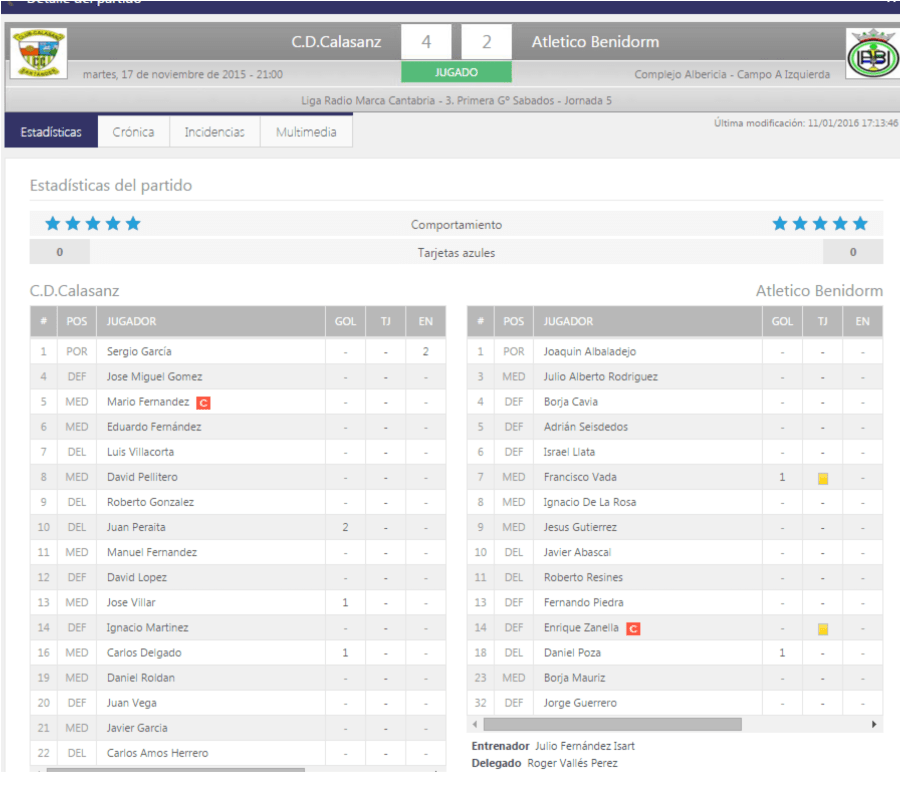
Task: Click right arrow of Atletico Benidorm table scrollbar
Action: click(875, 724)
